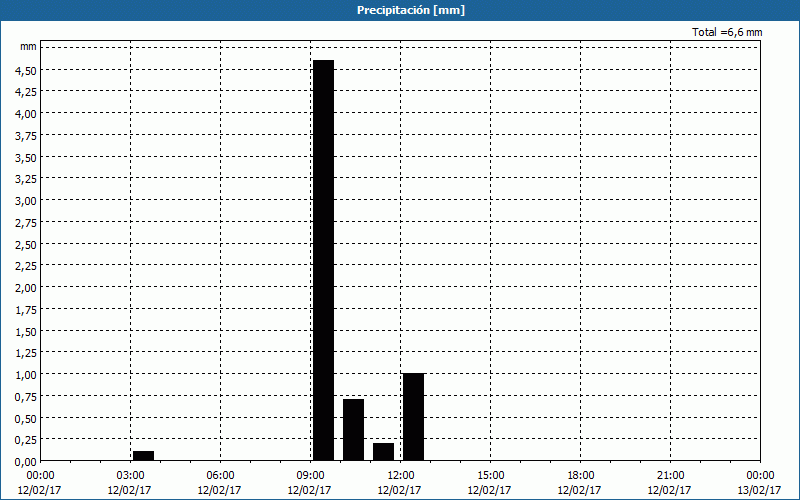Click the 18:00 time label
Image resolution: width=800 pixels, height=500 pixels.
(581, 476)
